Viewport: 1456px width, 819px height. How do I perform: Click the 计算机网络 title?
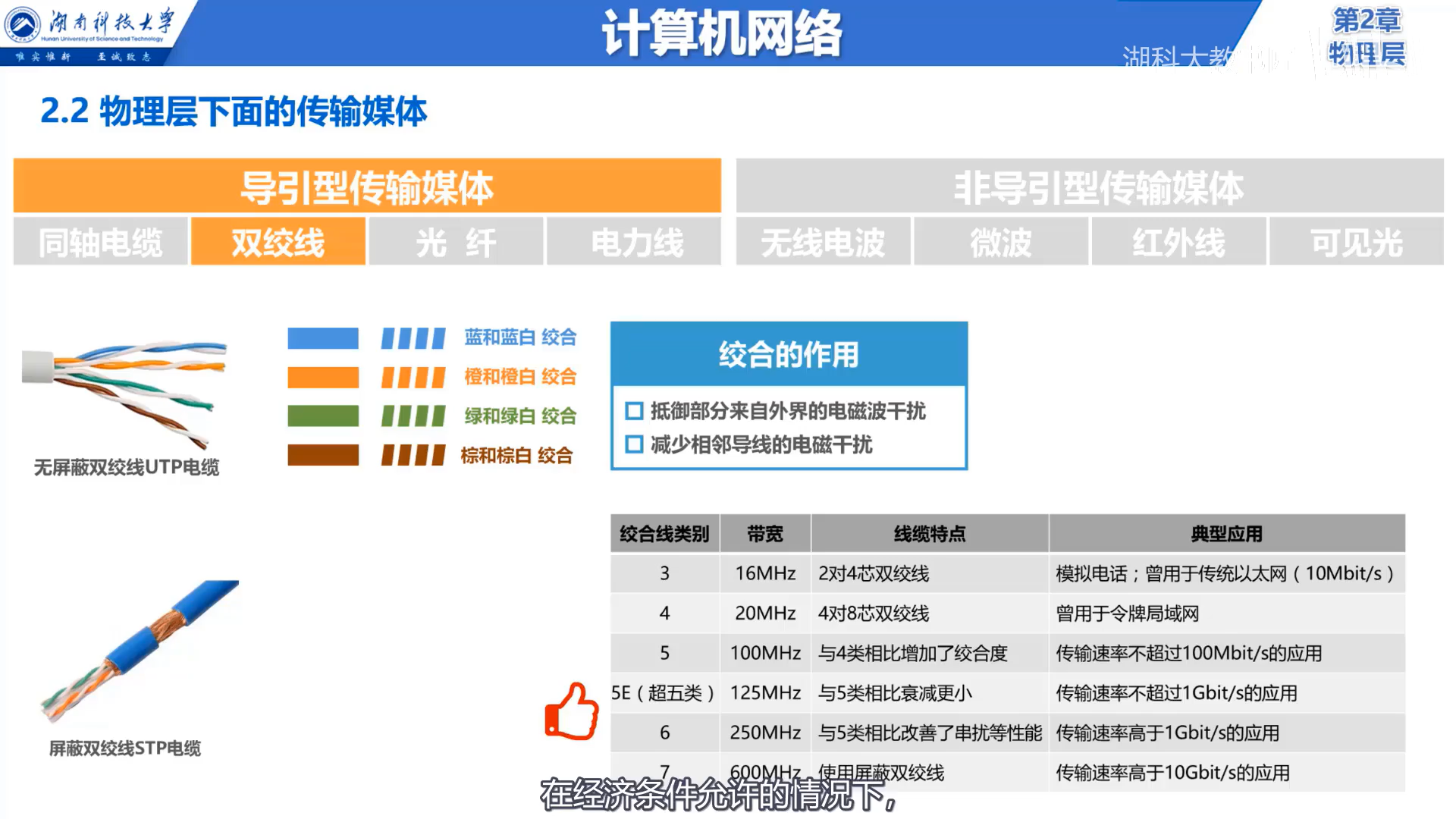[721, 33]
